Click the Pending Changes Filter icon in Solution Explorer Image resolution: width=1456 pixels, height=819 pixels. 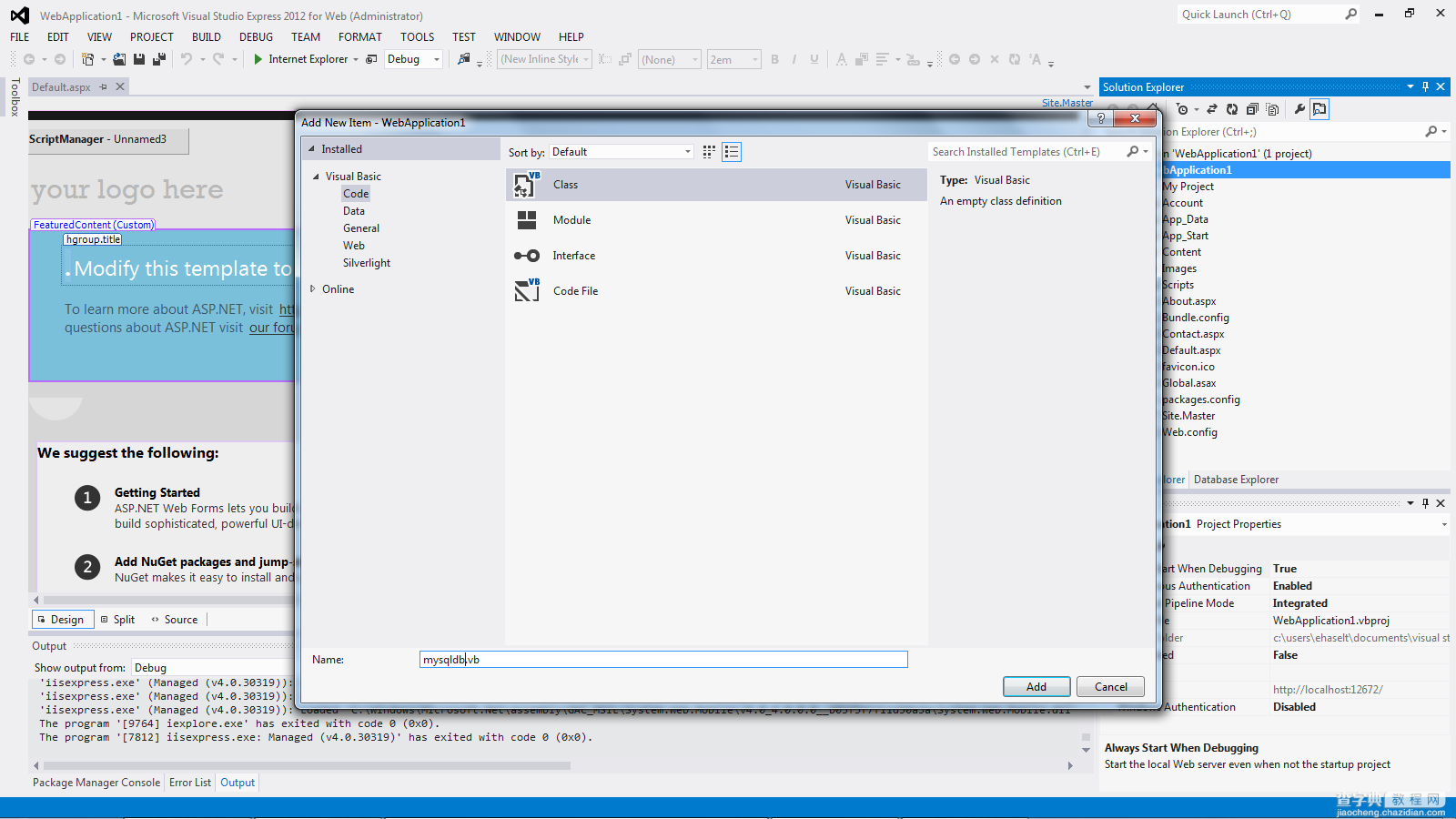tap(1182, 109)
